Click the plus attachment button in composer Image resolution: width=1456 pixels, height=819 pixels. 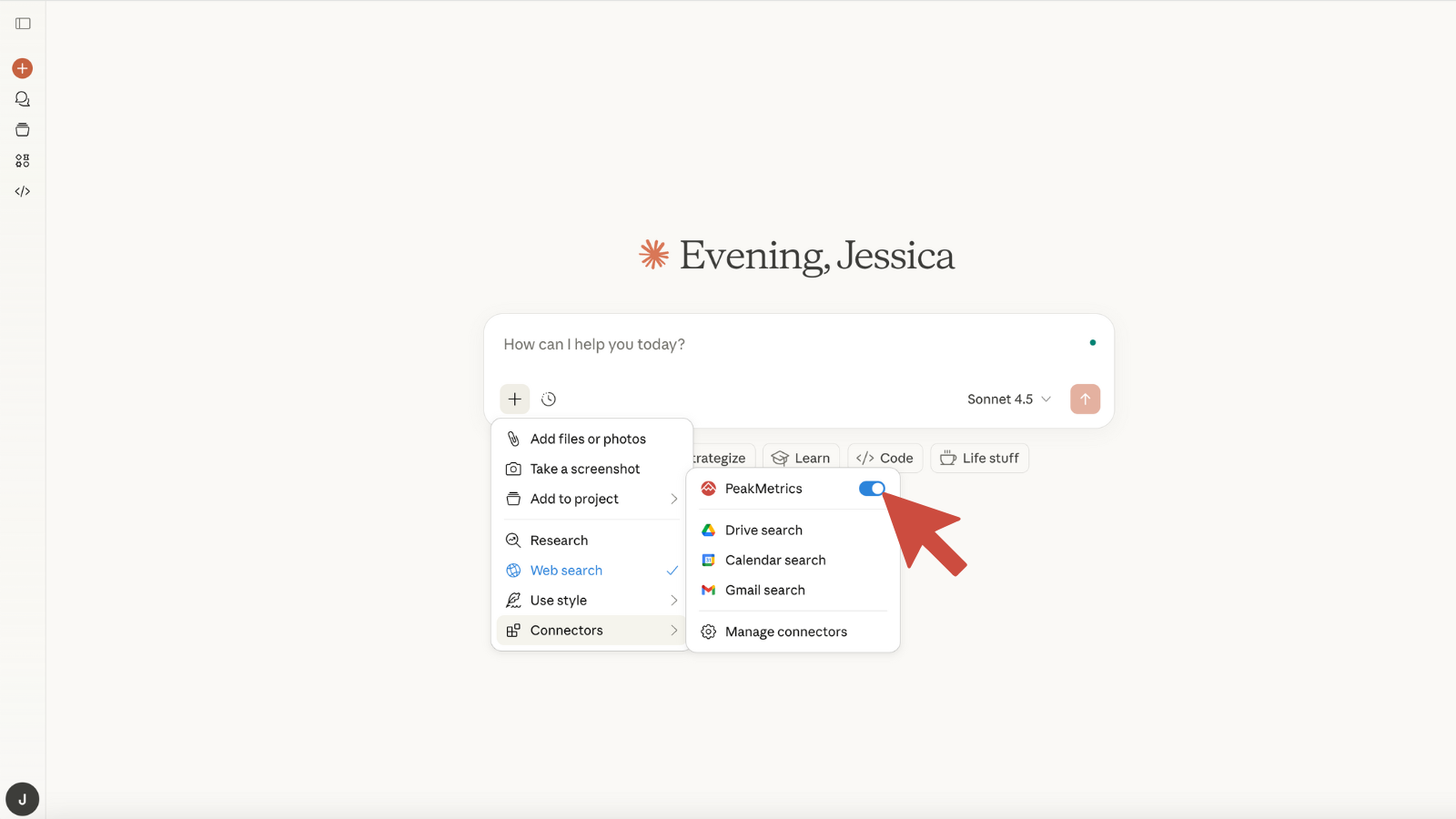[x=515, y=399]
